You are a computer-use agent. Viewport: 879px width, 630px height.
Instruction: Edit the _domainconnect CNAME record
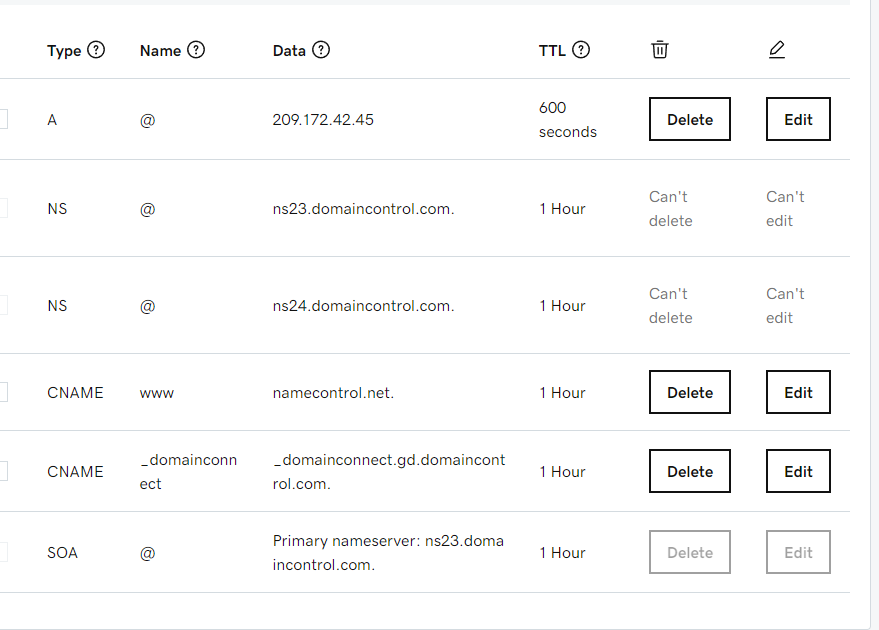(798, 471)
